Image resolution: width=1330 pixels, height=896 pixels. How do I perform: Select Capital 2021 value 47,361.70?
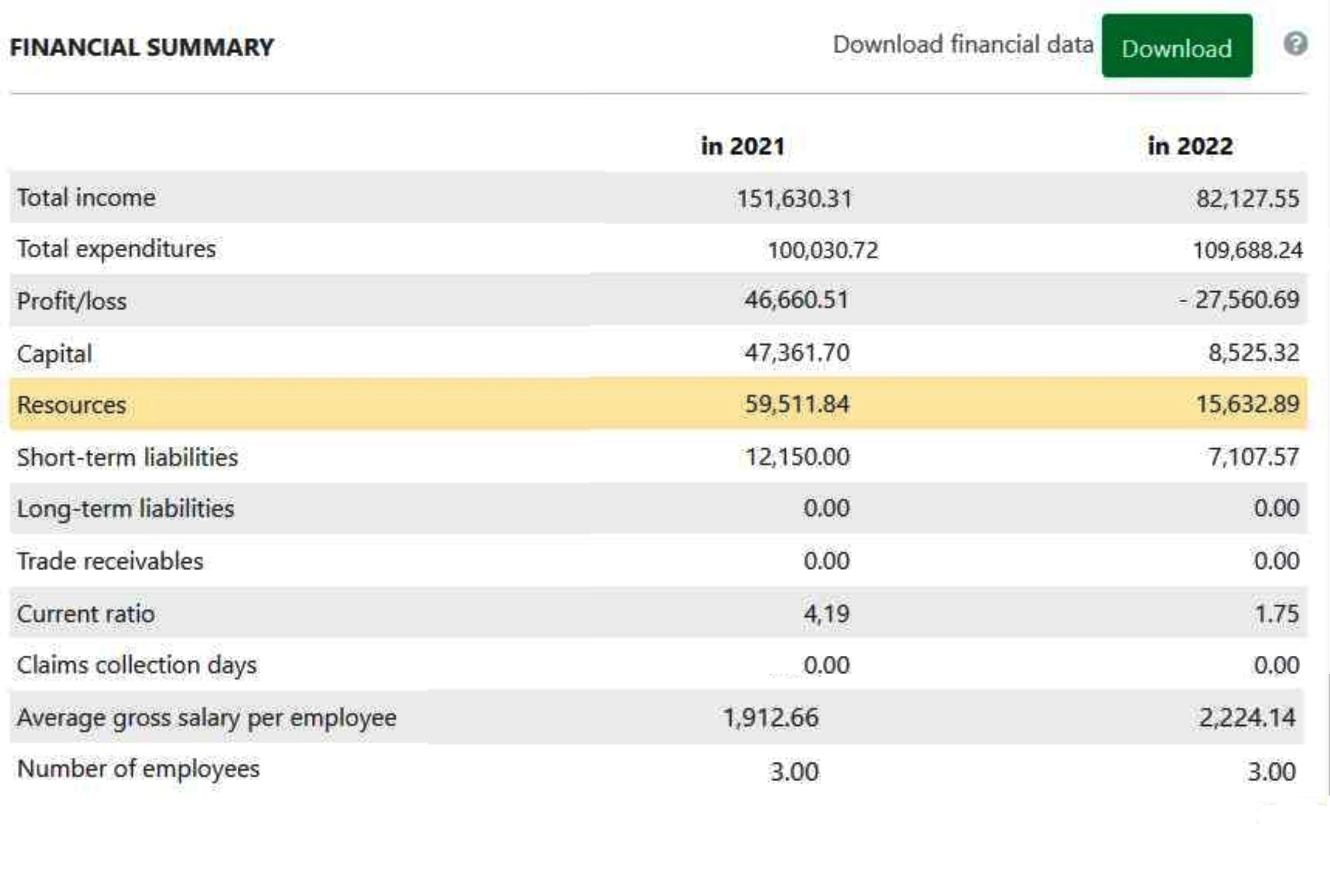click(x=797, y=353)
